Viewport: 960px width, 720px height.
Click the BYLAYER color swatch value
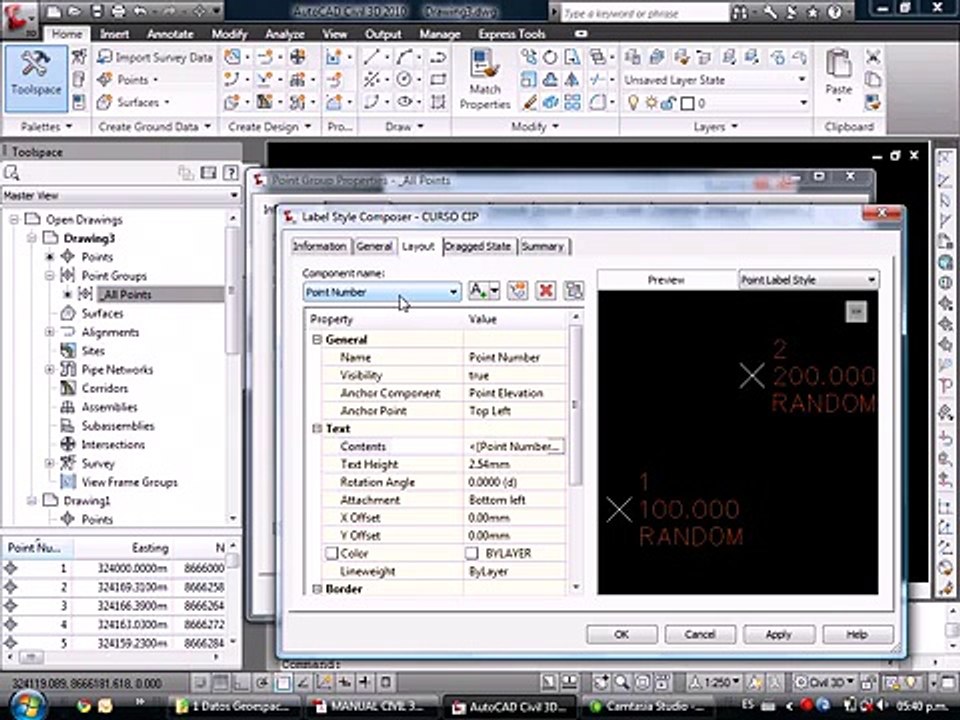point(471,553)
